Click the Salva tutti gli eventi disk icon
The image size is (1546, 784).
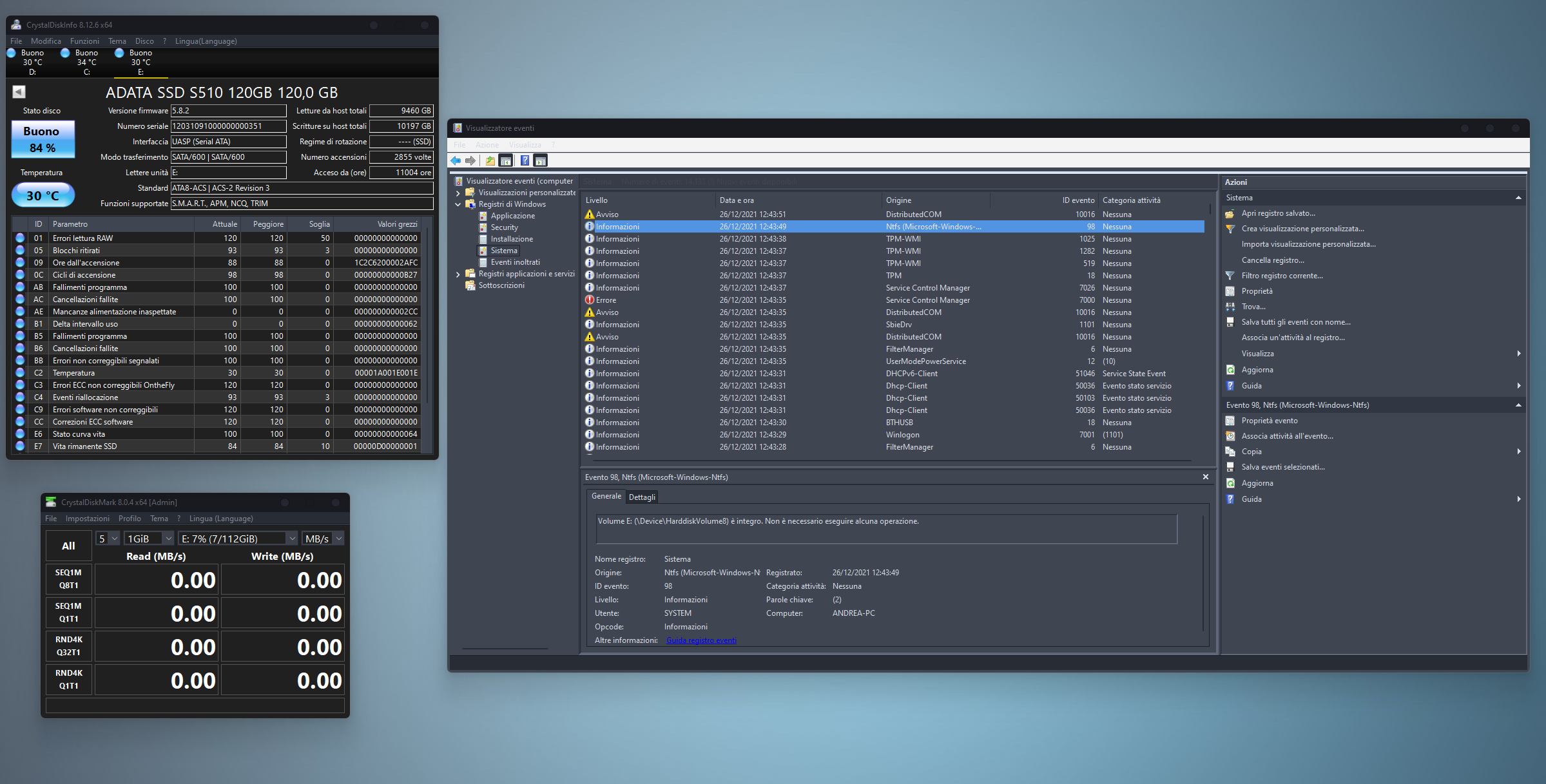1230,322
